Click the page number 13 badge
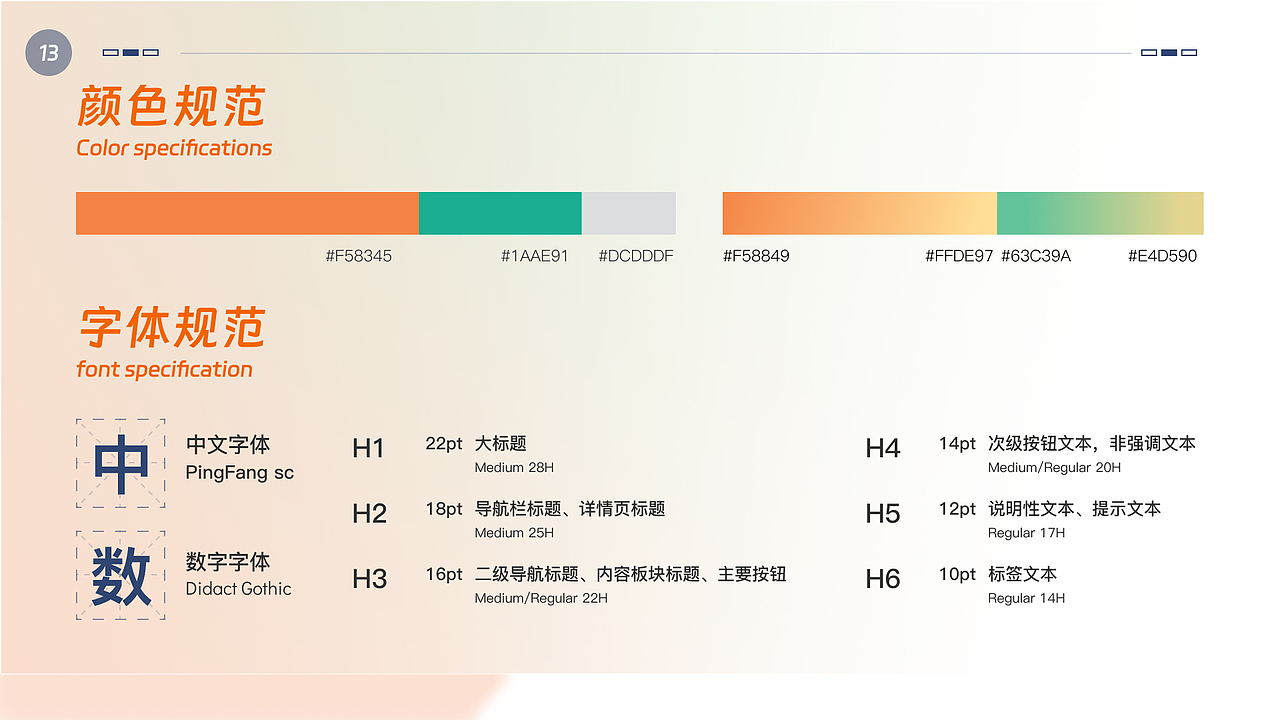This screenshot has height=720, width=1280. pos(49,52)
